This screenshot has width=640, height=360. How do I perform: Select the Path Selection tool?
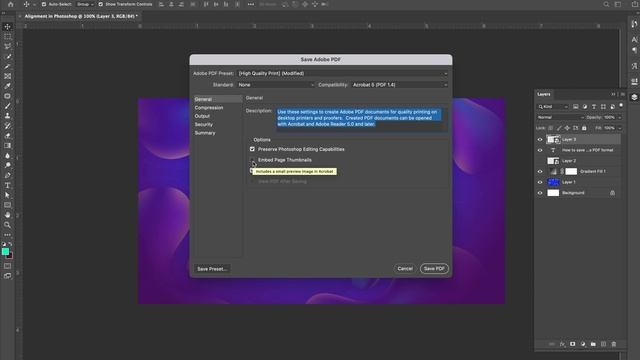click(x=7, y=195)
